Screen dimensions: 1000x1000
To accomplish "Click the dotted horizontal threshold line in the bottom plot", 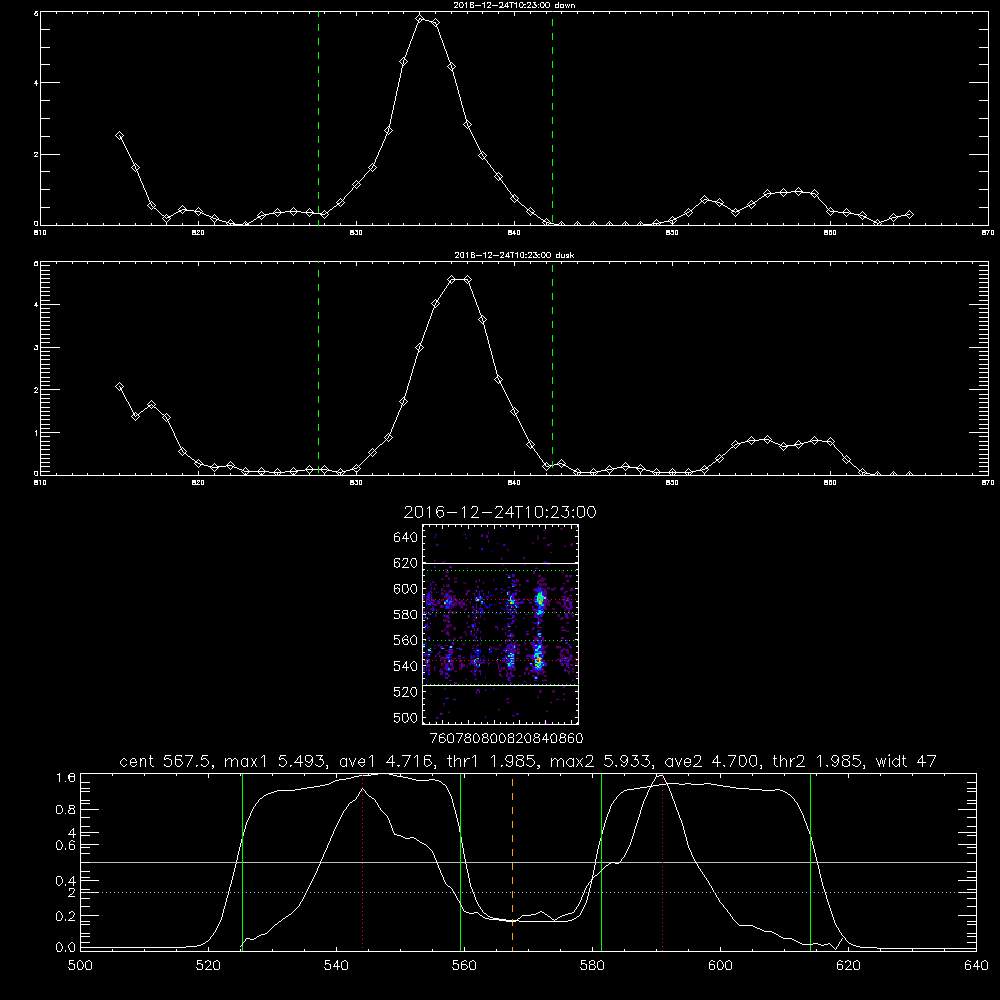I will click(x=528, y=892).
